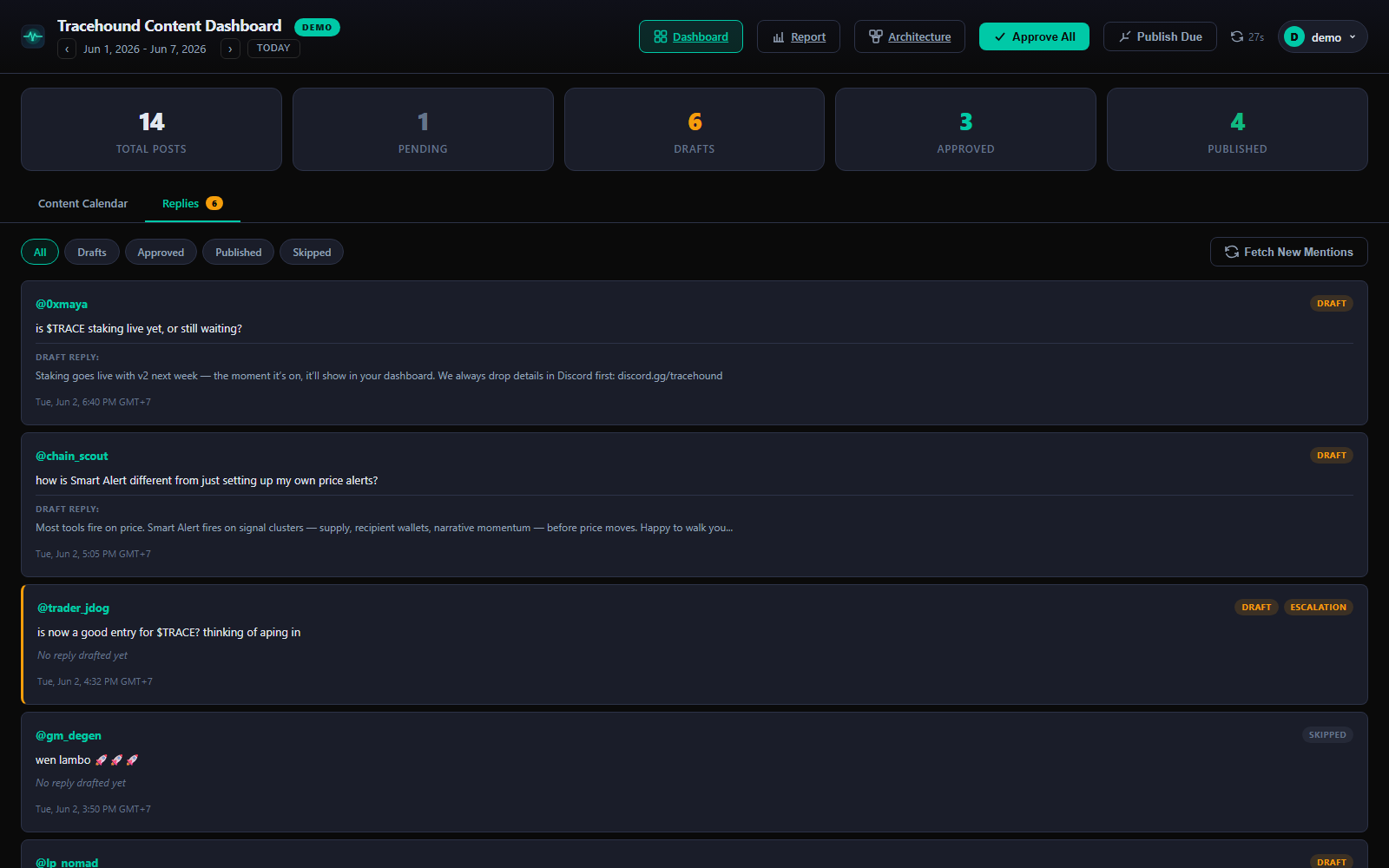The height and width of the screenshot is (868, 1389).
Task: Open the Dashboard view
Action: click(x=691, y=36)
